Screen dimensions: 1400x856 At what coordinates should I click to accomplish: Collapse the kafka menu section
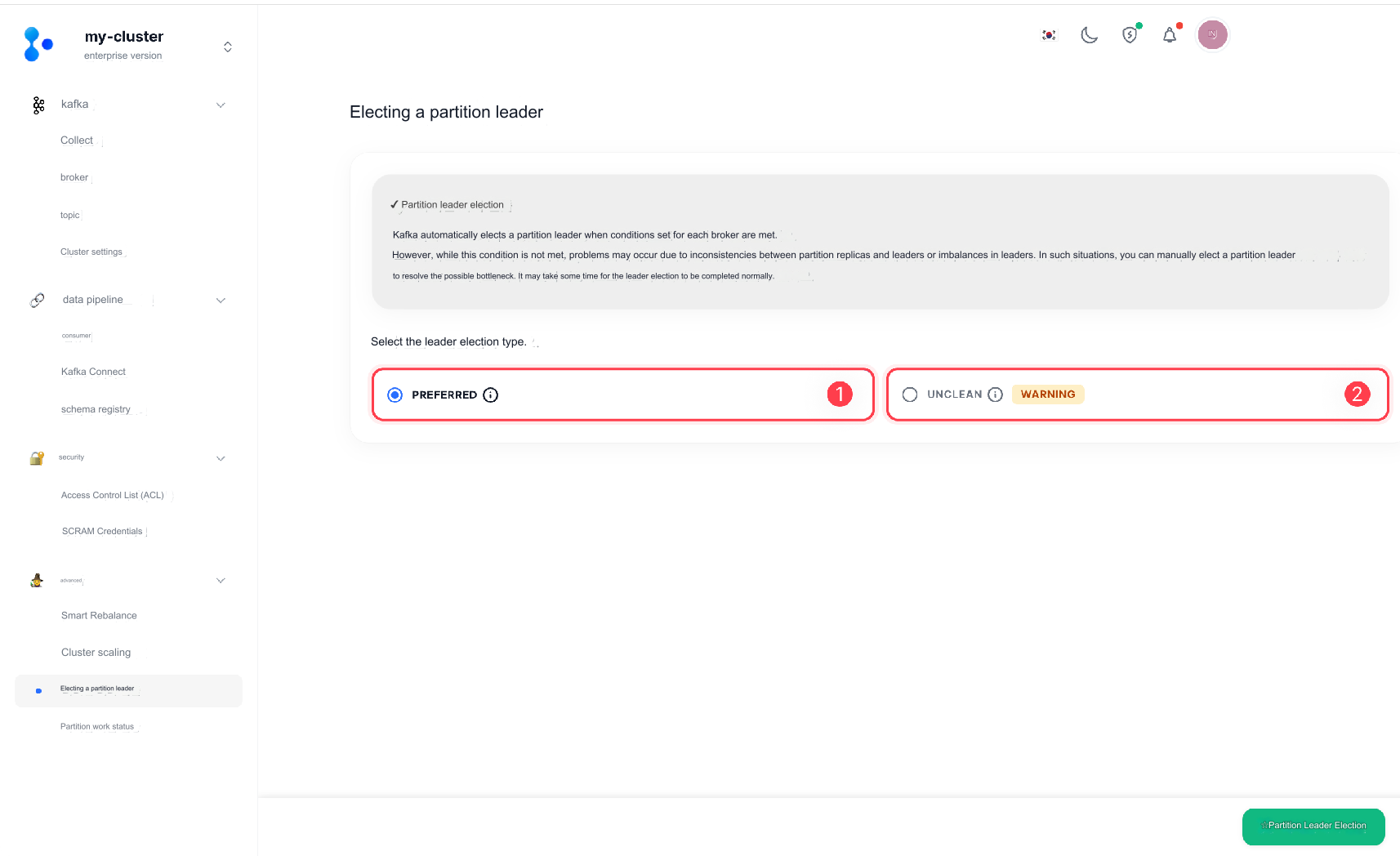point(221,105)
